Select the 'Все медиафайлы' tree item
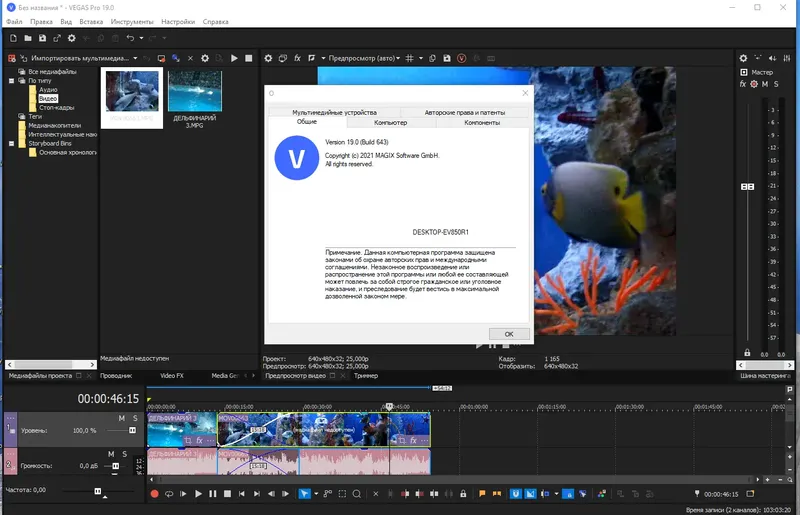This screenshot has height=515, width=800. (x=53, y=71)
